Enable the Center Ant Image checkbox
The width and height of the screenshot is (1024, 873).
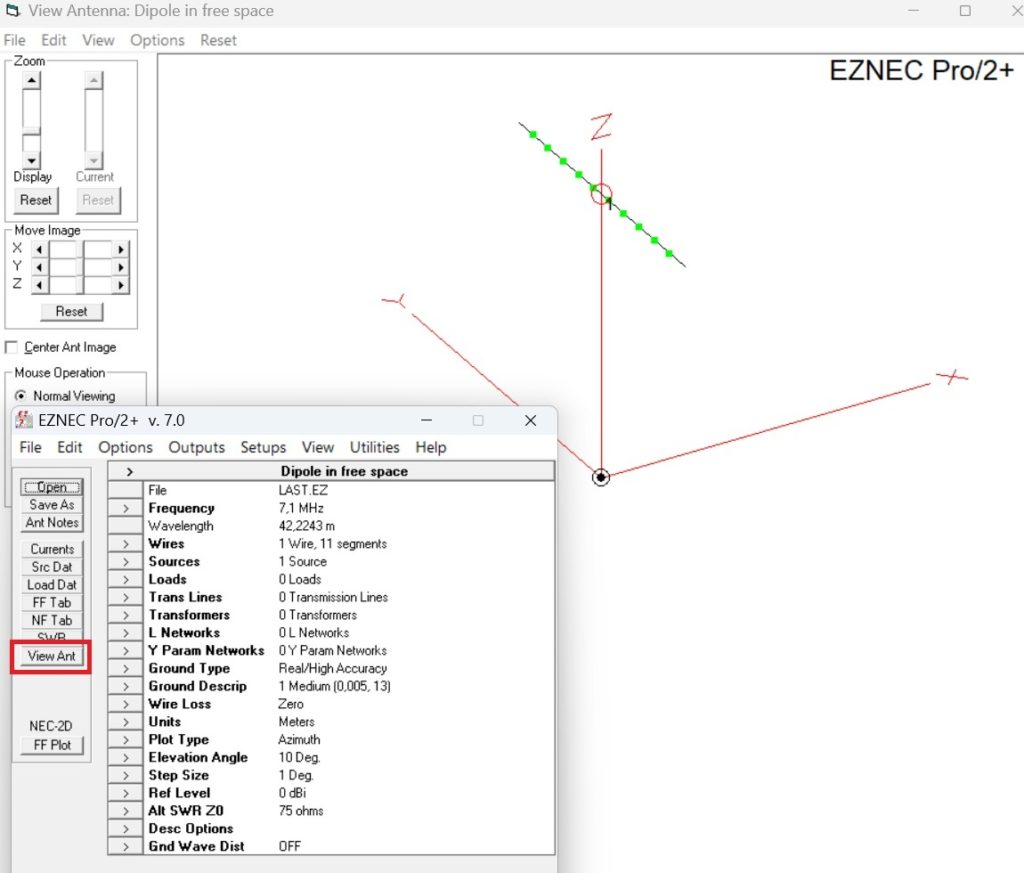pos(12,347)
